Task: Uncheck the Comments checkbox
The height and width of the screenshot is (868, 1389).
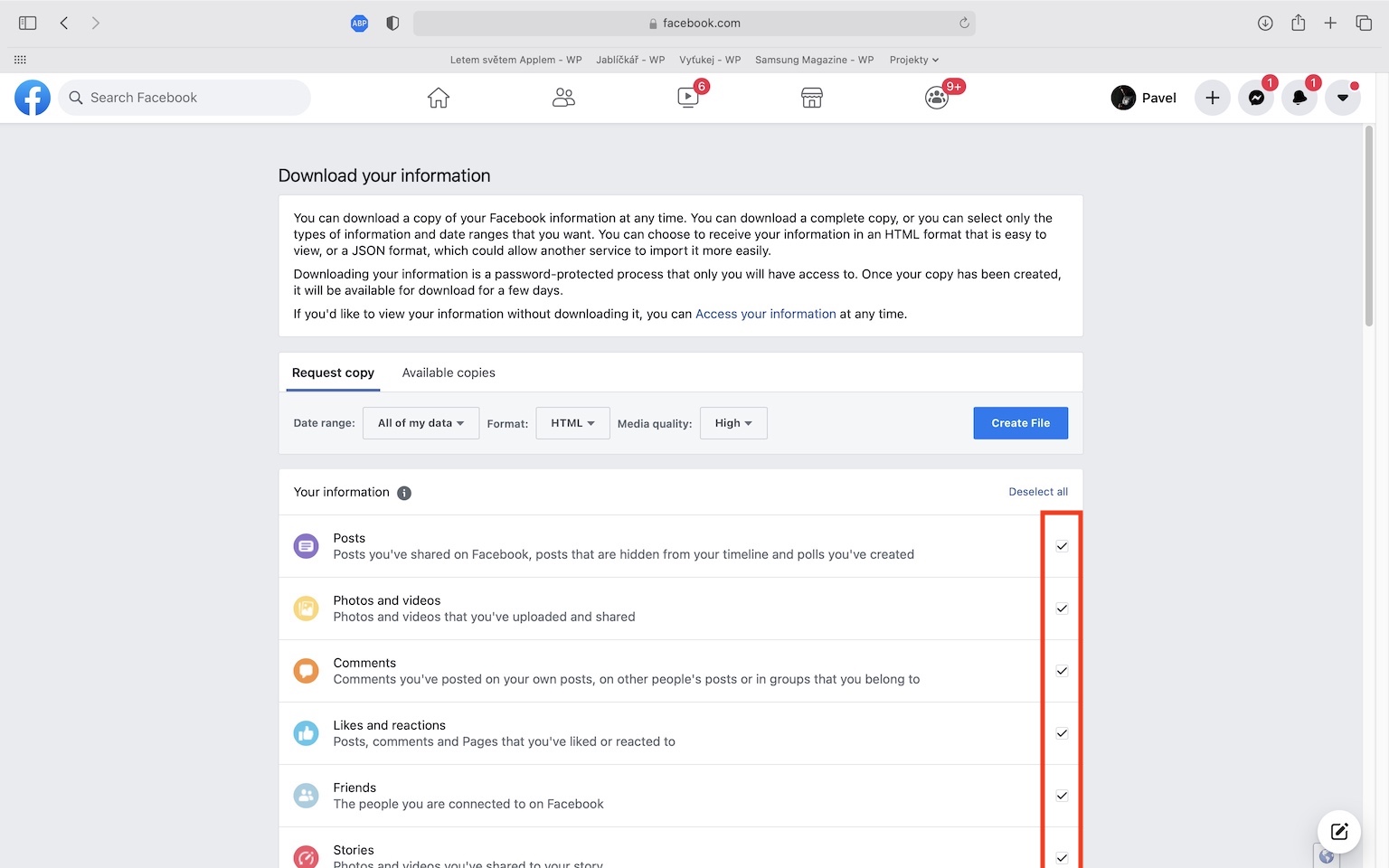Action: coord(1062,671)
